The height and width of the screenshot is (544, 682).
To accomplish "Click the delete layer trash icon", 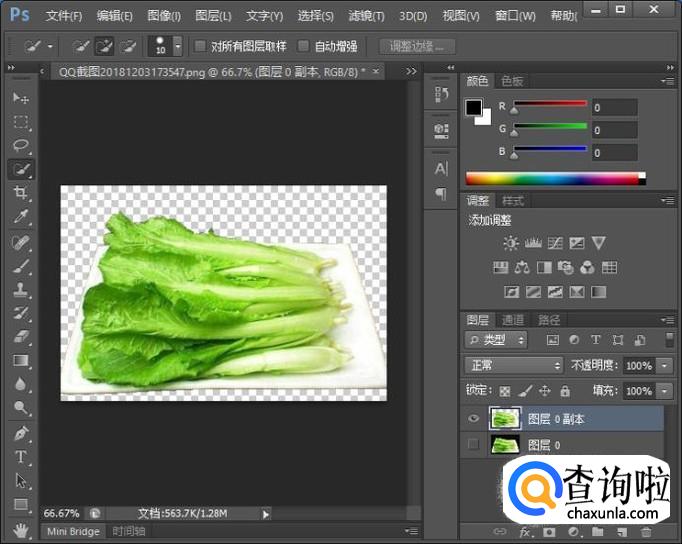I will pos(646,532).
